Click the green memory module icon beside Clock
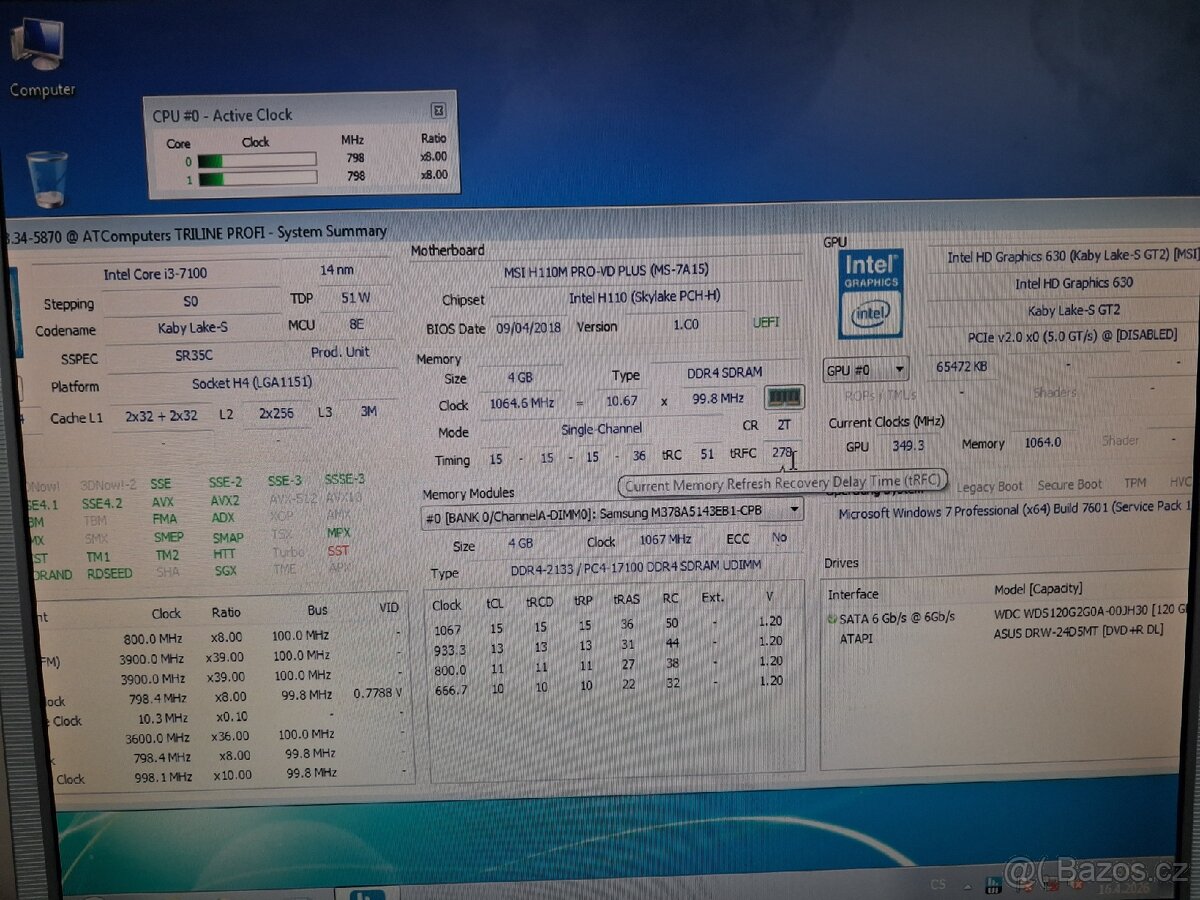This screenshot has width=1200, height=900. click(784, 397)
